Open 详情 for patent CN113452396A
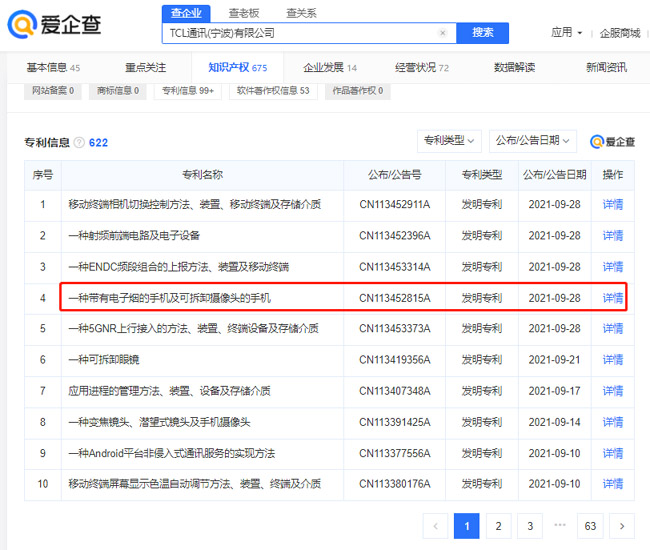The width and height of the screenshot is (650, 550). click(x=613, y=236)
